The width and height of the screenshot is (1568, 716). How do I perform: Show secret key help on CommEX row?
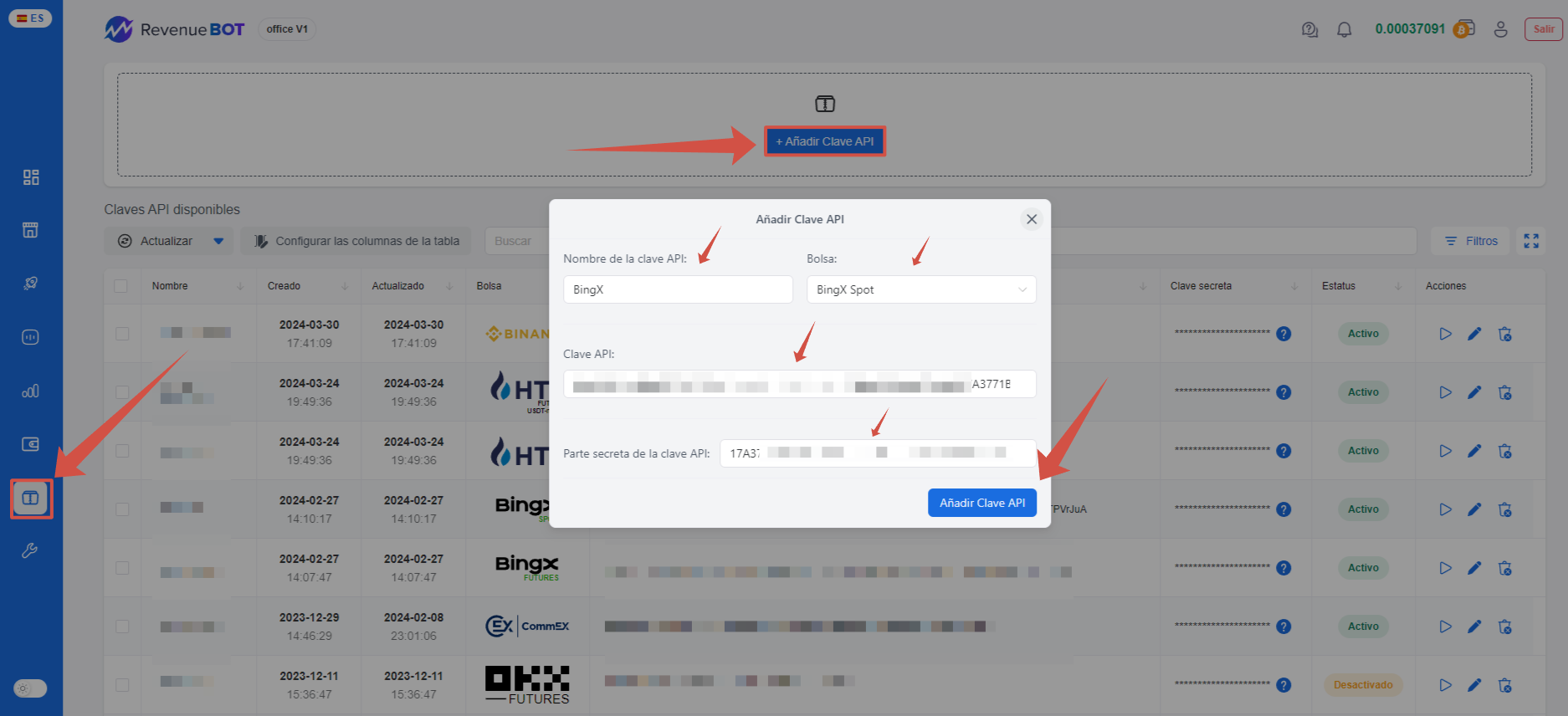1284,626
